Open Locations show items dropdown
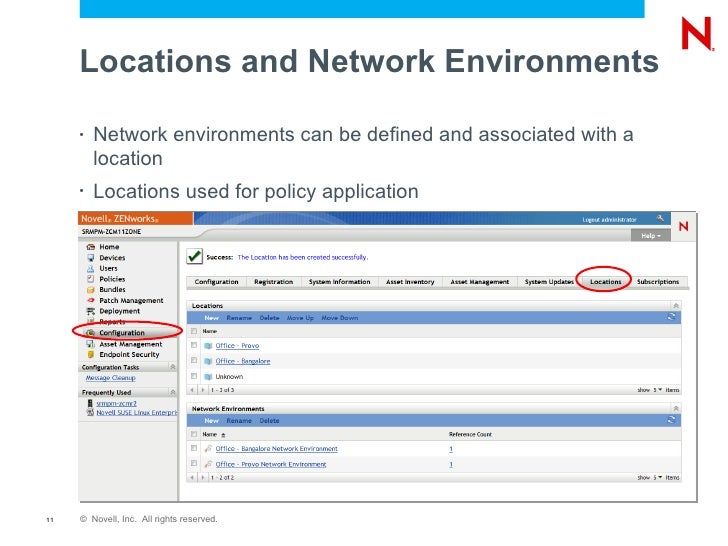Image resolution: width=728 pixels, height=546 pixels. [x=657, y=390]
